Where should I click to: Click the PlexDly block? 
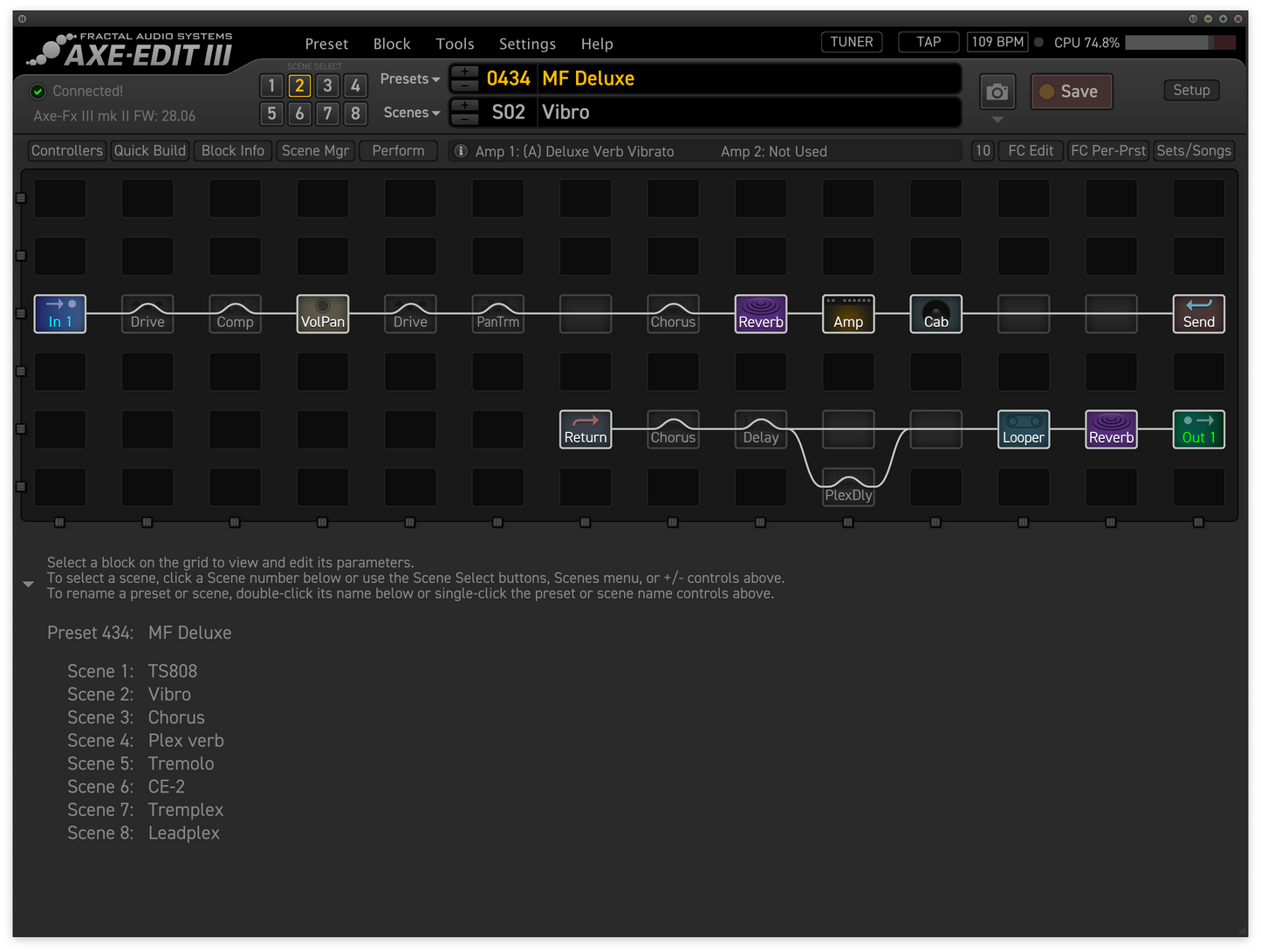click(847, 485)
